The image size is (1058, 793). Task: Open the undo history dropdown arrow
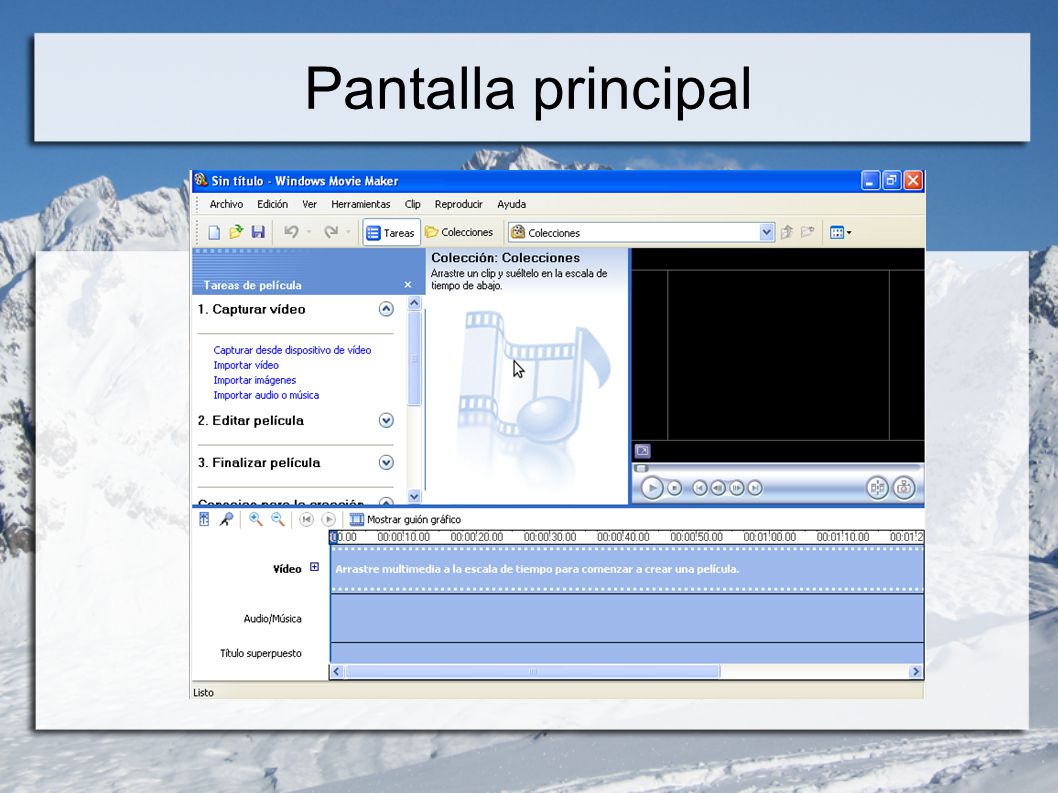(309, 232)
